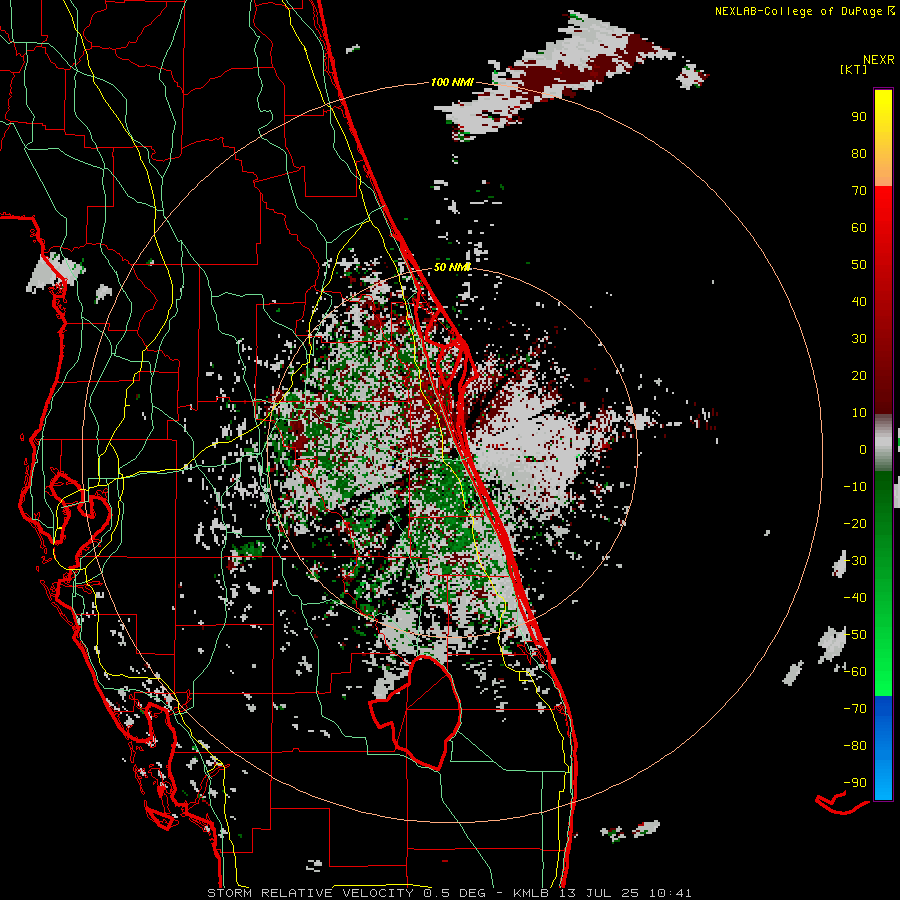Click the 0 value on the velocity scale
900x900 pixels.
pyautogui.click(x=863, y=449)
